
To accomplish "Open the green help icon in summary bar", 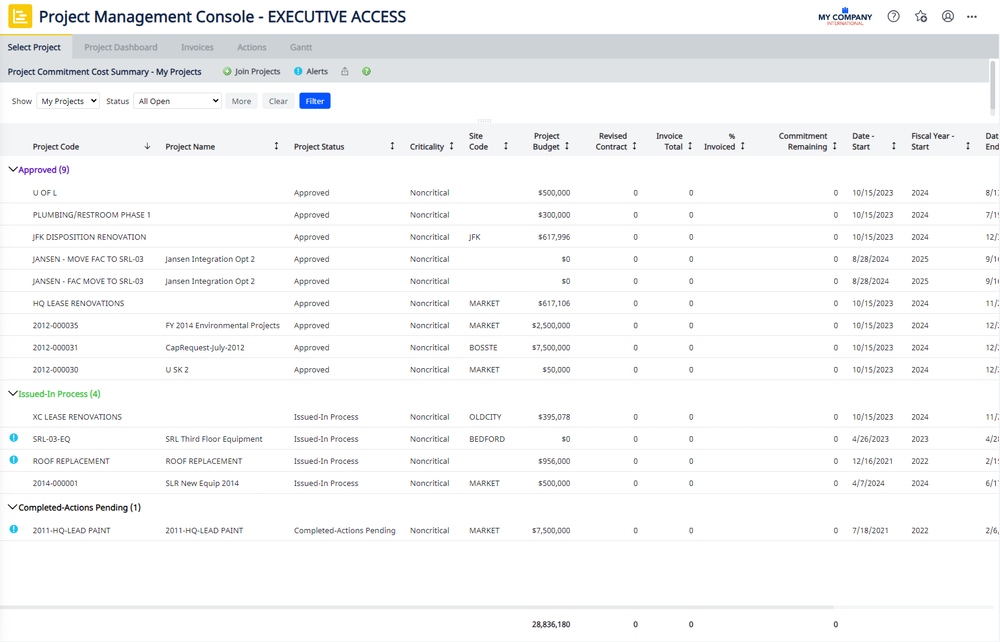I will coord(366,71).
